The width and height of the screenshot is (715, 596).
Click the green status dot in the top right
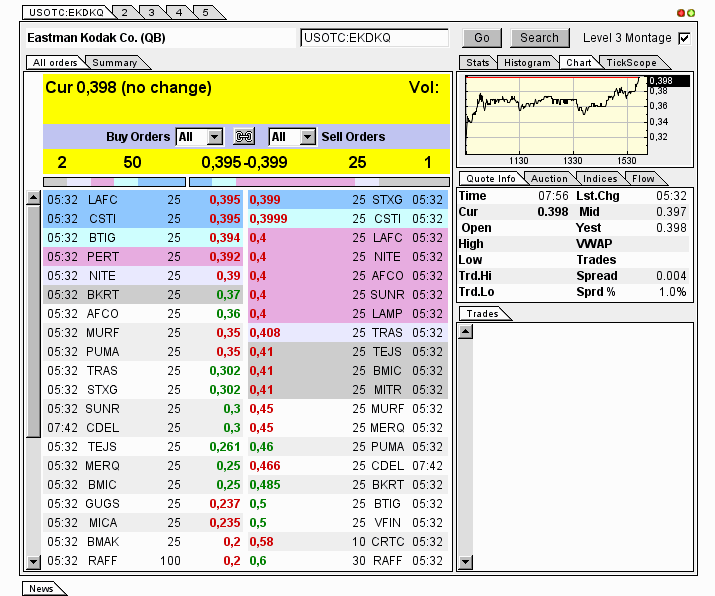691,13
